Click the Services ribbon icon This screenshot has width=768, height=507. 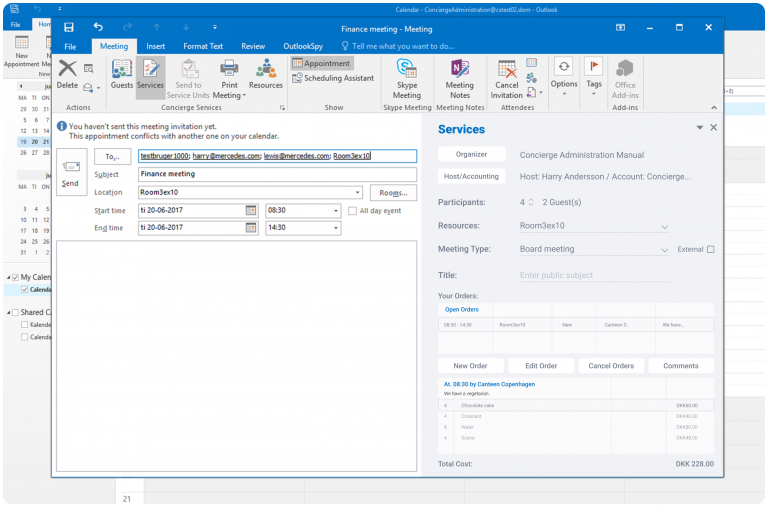click(150, 70)
